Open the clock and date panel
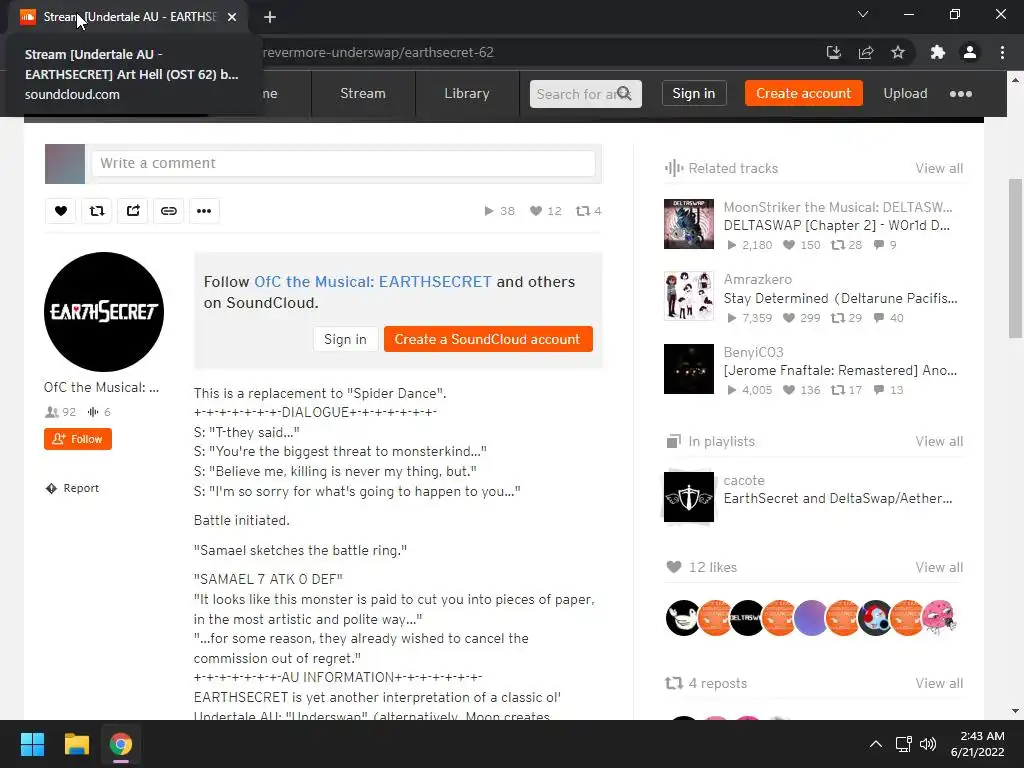 (977, 744)
